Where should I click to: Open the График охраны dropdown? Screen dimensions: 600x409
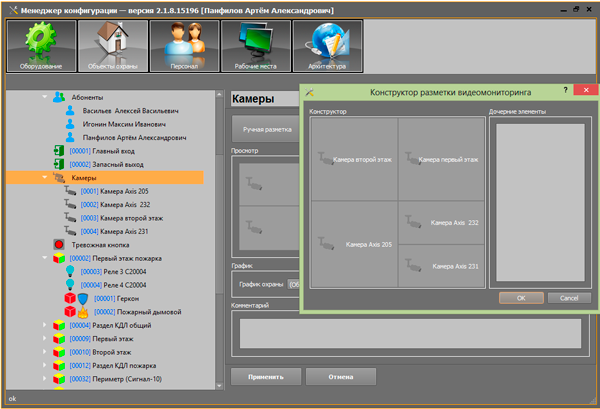click(294, 284)
